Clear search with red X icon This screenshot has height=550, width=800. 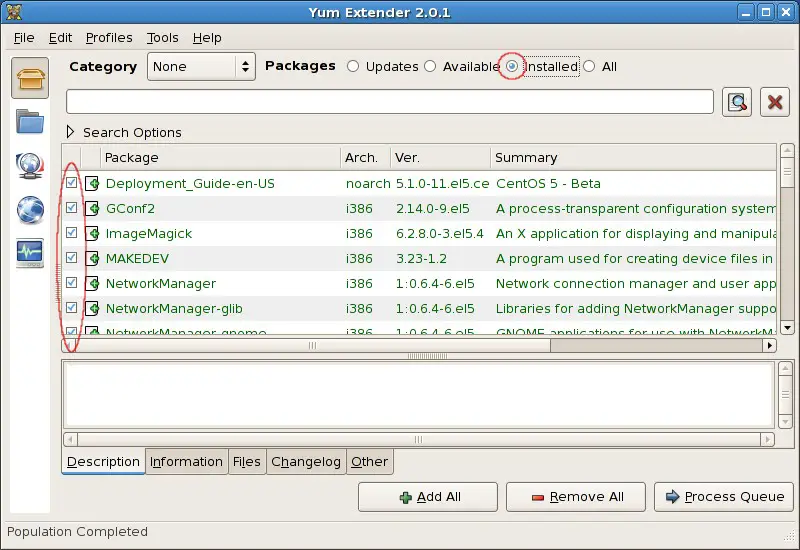[774, 102]
